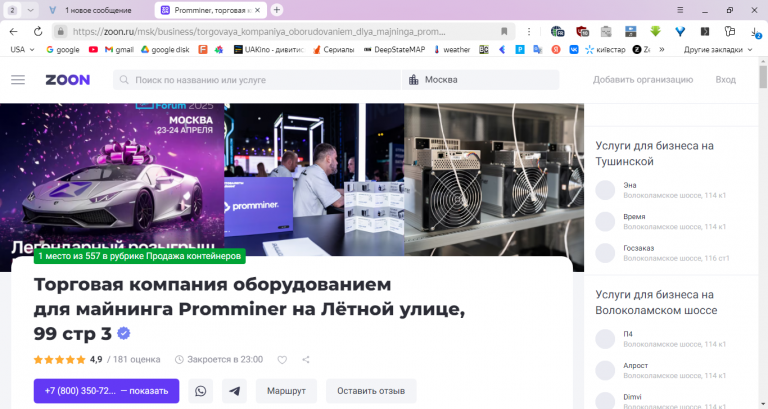Click the tab counter showing 2
This screenshot has height=409, width=768.
click(12, 10)
